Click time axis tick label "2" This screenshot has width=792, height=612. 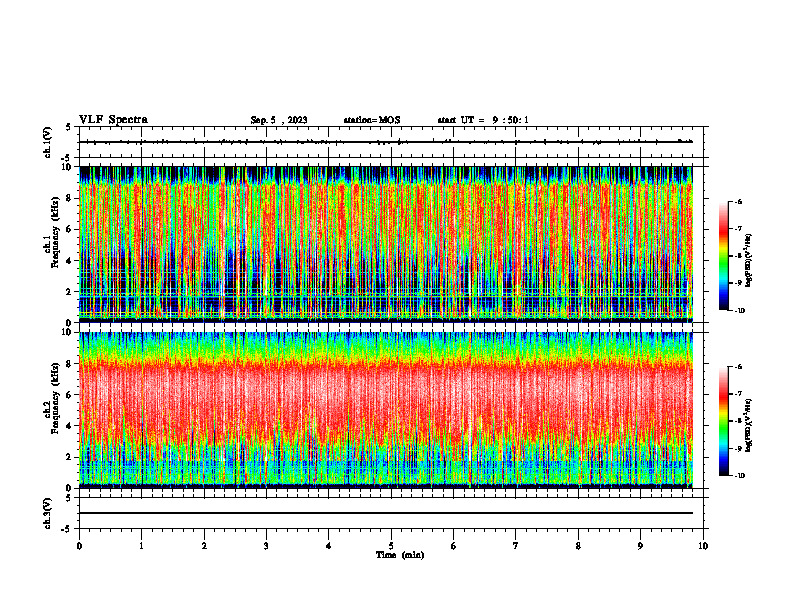204,546
